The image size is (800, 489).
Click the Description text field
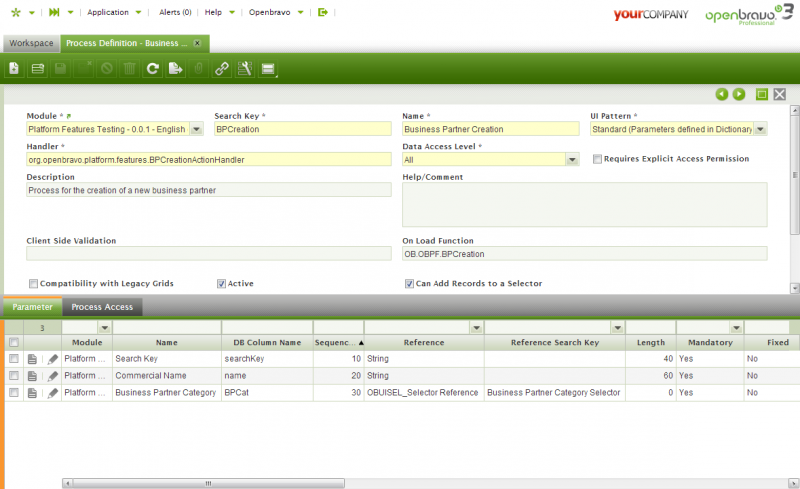(208, 190)
